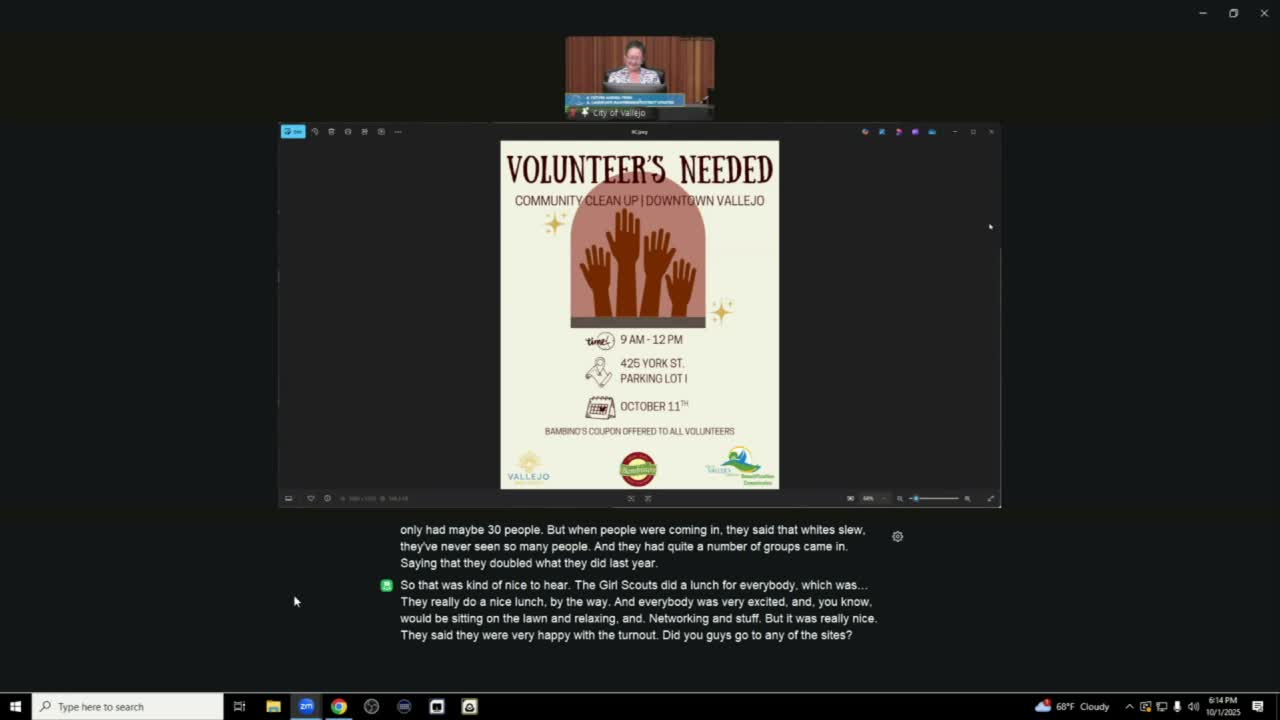Open the three-dots See more menu
Image resolution: width=1280 pixels, height=720 pixels.
397,132
